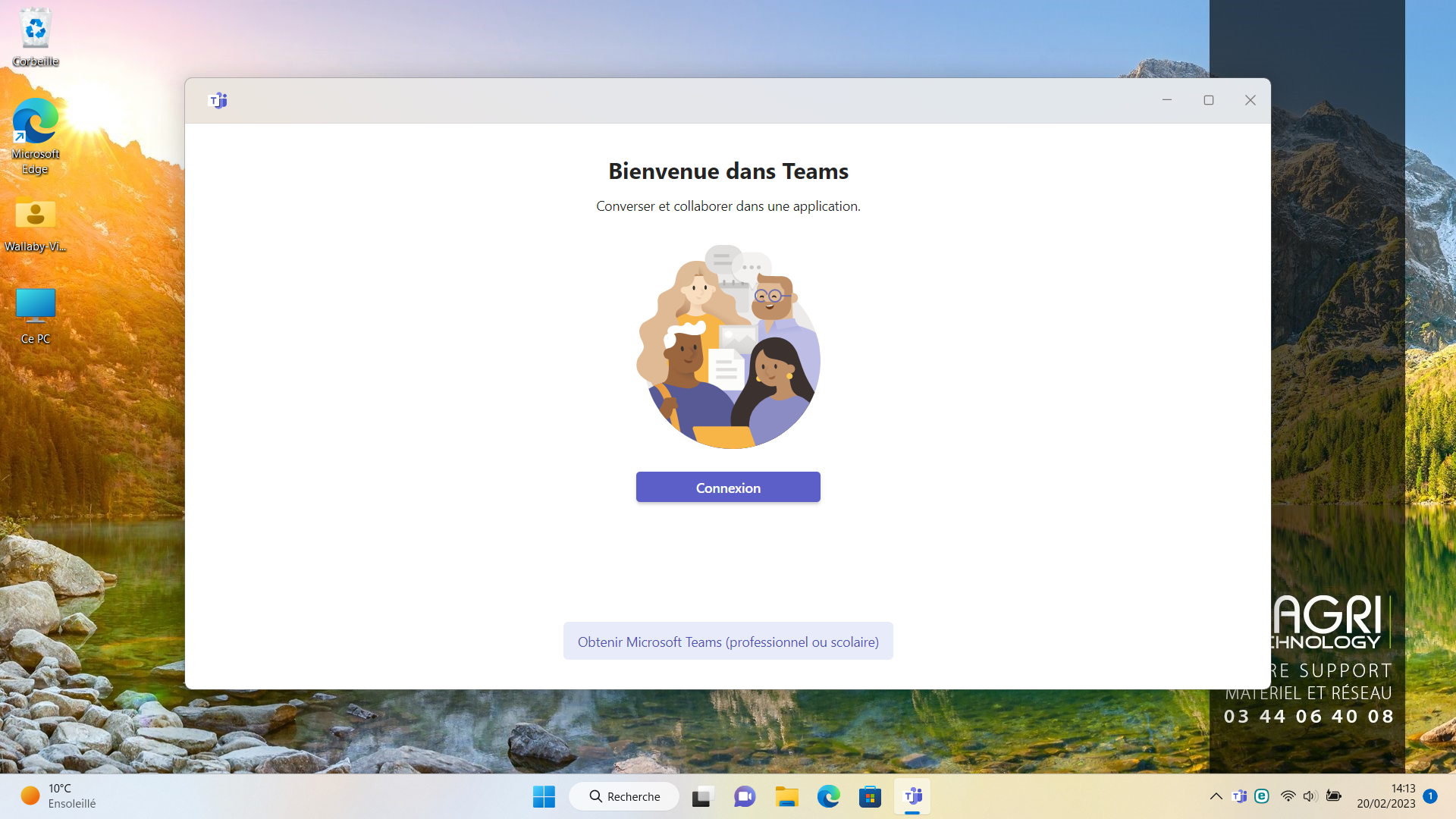Open the notification badge showing 1
Image resolution: width=1456 pixels, height=819 pixels.
pos(1430,796)
